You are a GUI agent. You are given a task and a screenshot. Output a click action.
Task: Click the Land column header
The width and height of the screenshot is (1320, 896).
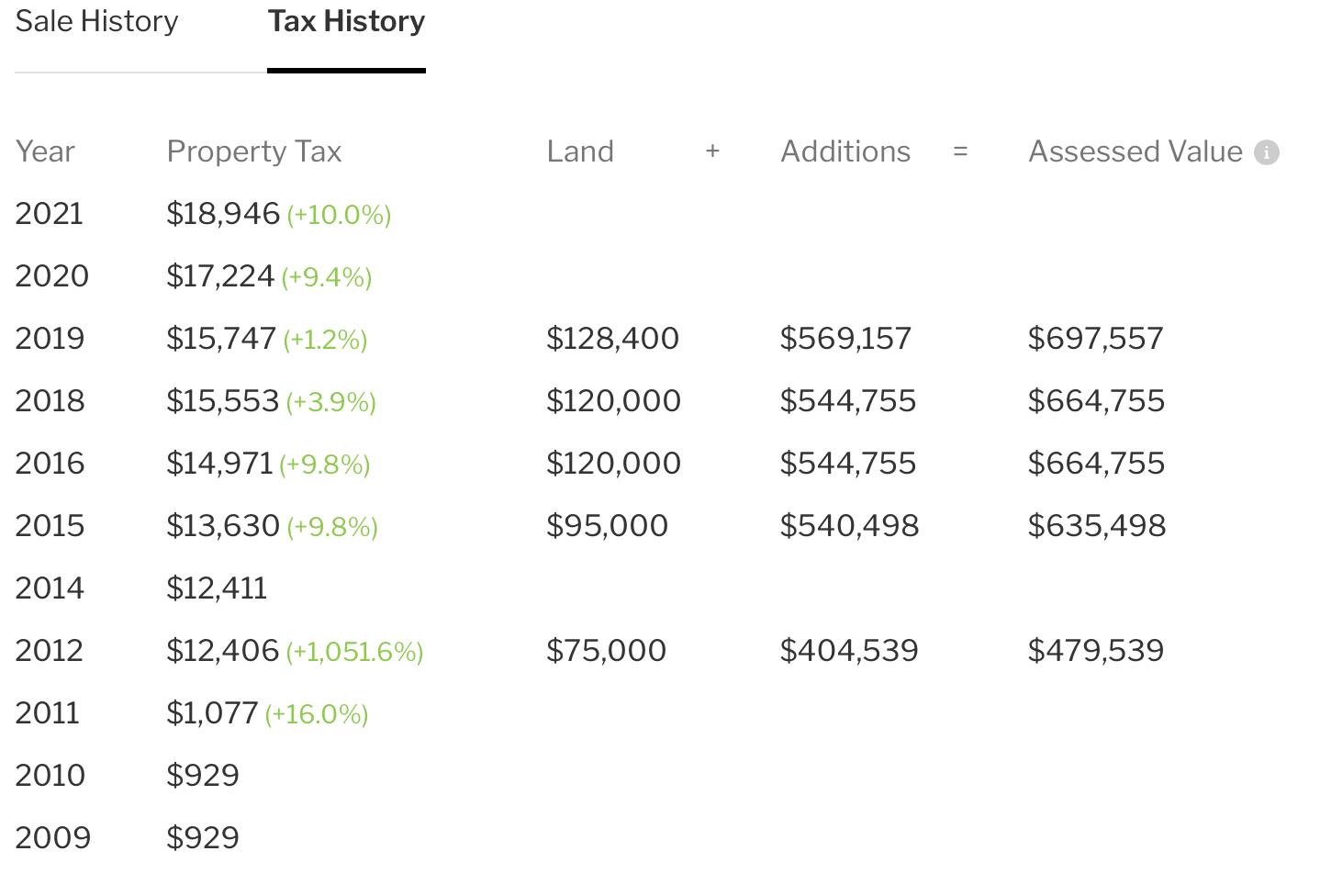pyautogui.click(x=580, y=151)
